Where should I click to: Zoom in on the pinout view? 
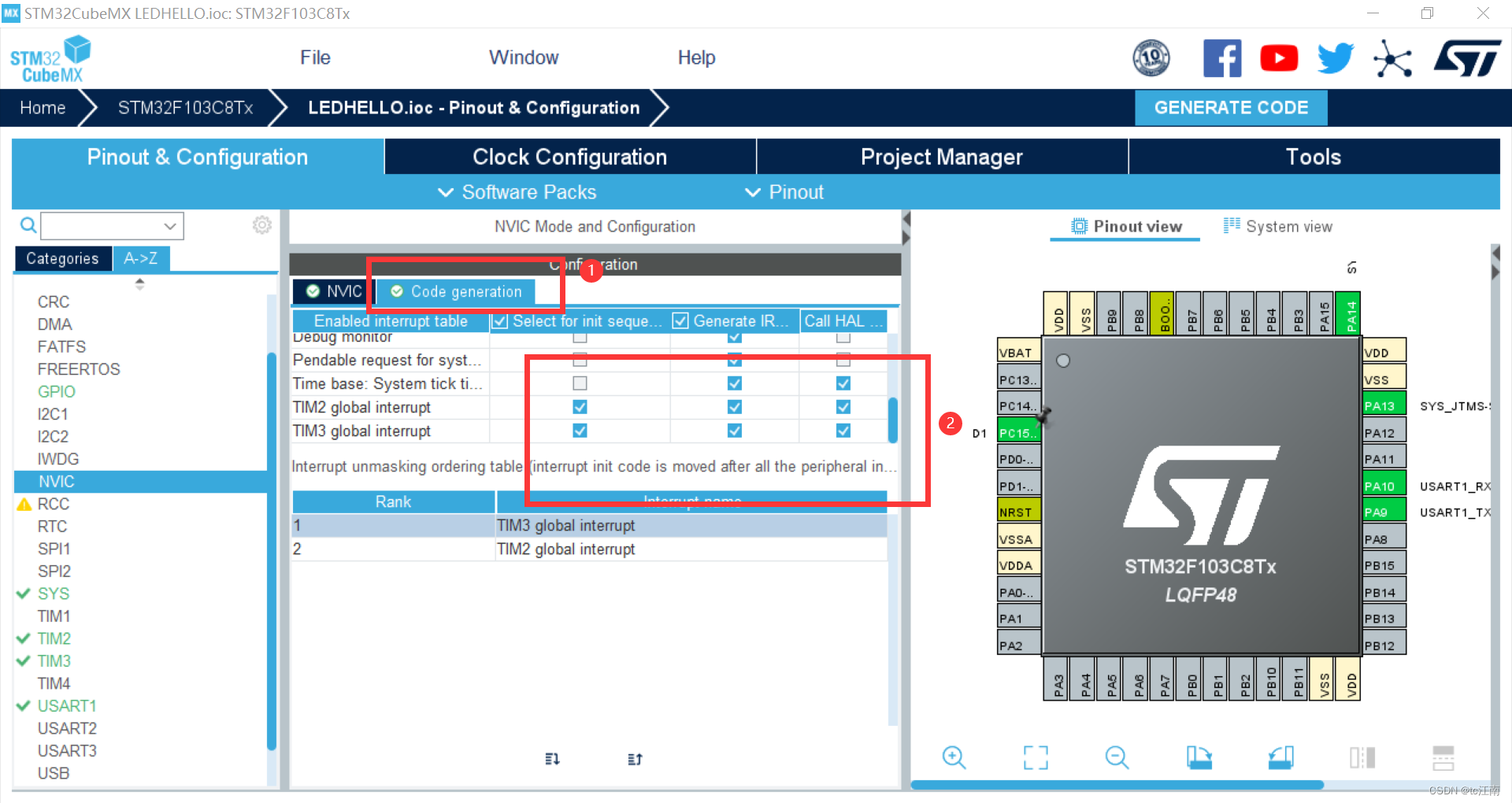[954, 757]
